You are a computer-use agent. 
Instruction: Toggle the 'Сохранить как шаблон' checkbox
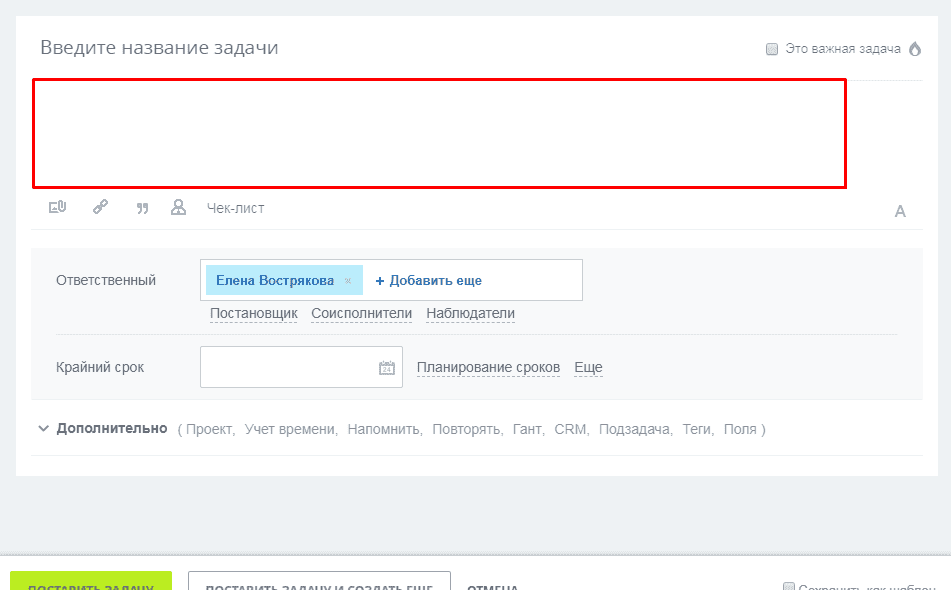coord(788,586)
